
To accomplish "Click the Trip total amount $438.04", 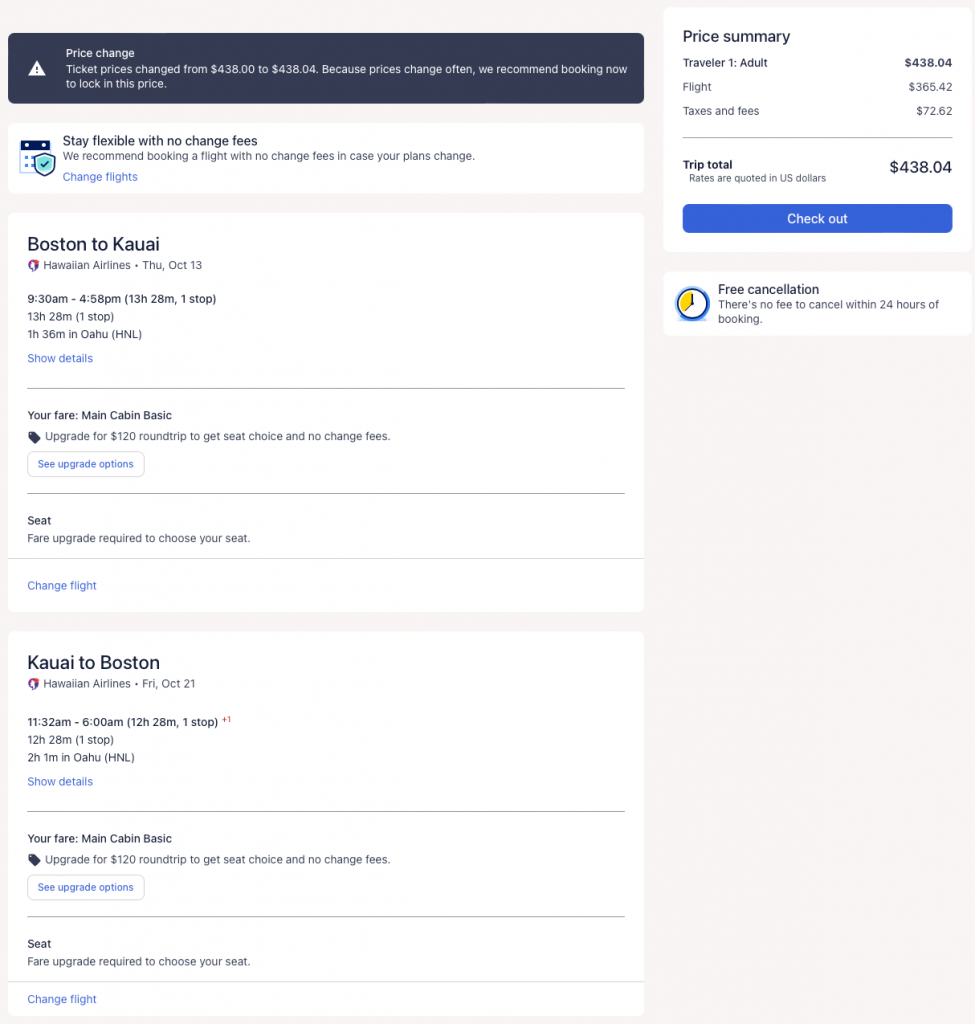I will coord(920,168).
